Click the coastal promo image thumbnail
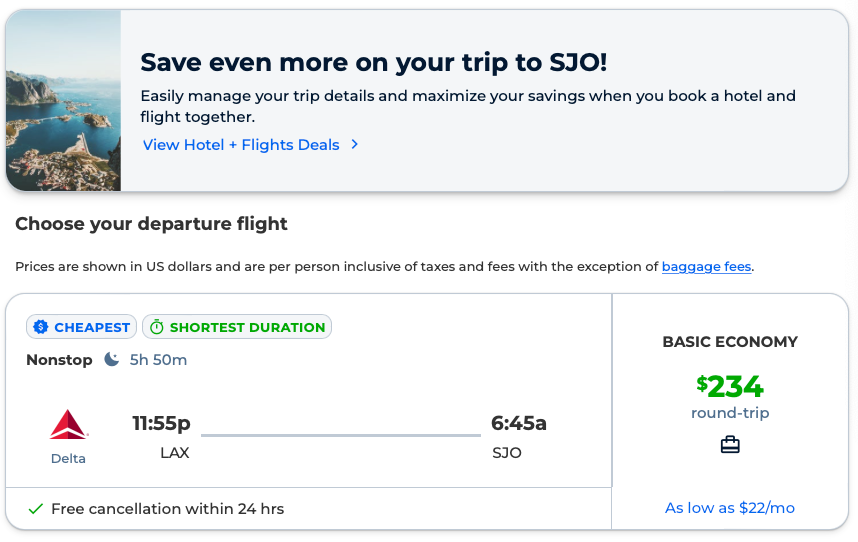Image resolution: width=858 pixels, height=542 pixels. 63,101
